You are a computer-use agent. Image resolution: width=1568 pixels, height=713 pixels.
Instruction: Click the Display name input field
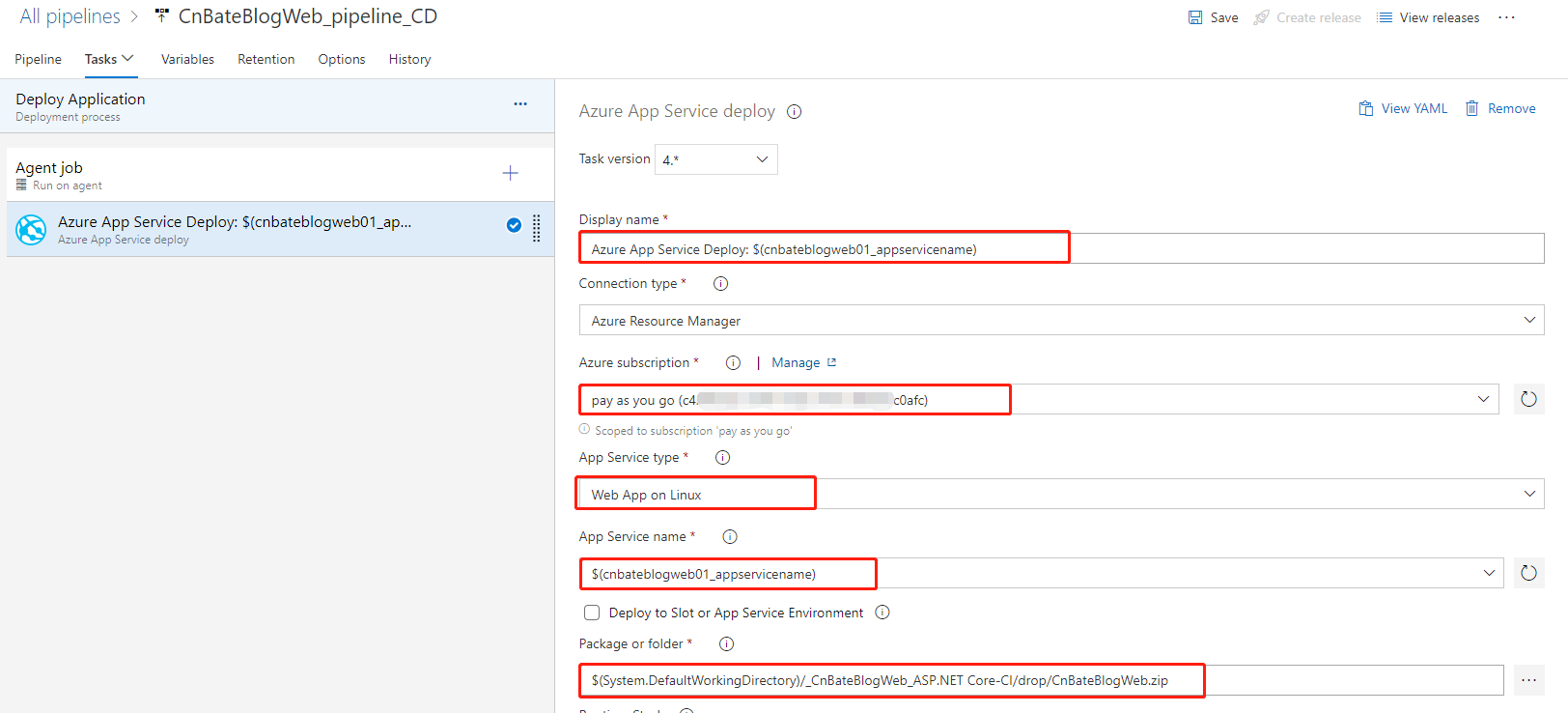click(x=1061, y=248)
